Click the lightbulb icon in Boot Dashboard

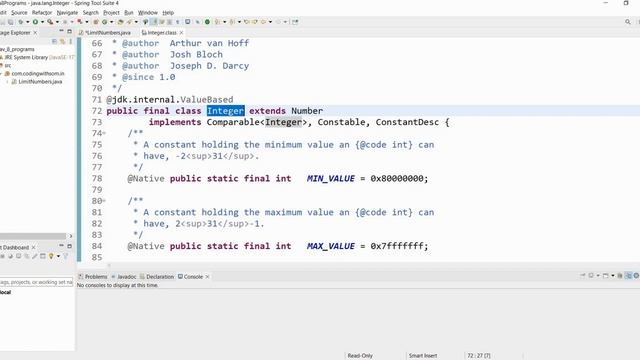click(x=51, y=256)
